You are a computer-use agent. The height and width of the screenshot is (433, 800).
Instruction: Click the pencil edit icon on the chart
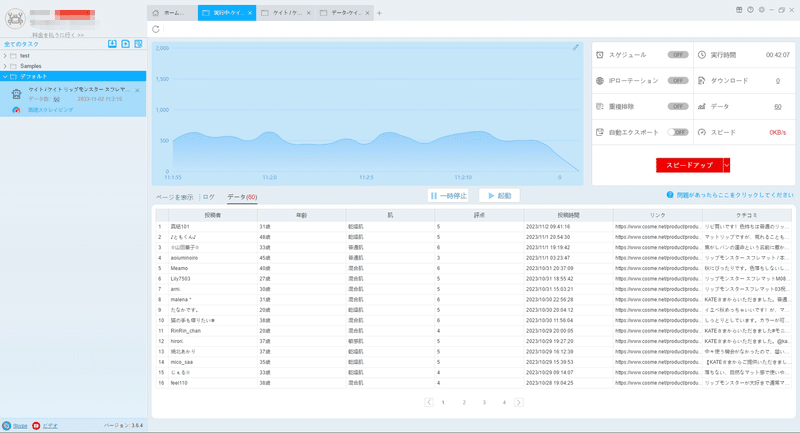coord(576,47)
